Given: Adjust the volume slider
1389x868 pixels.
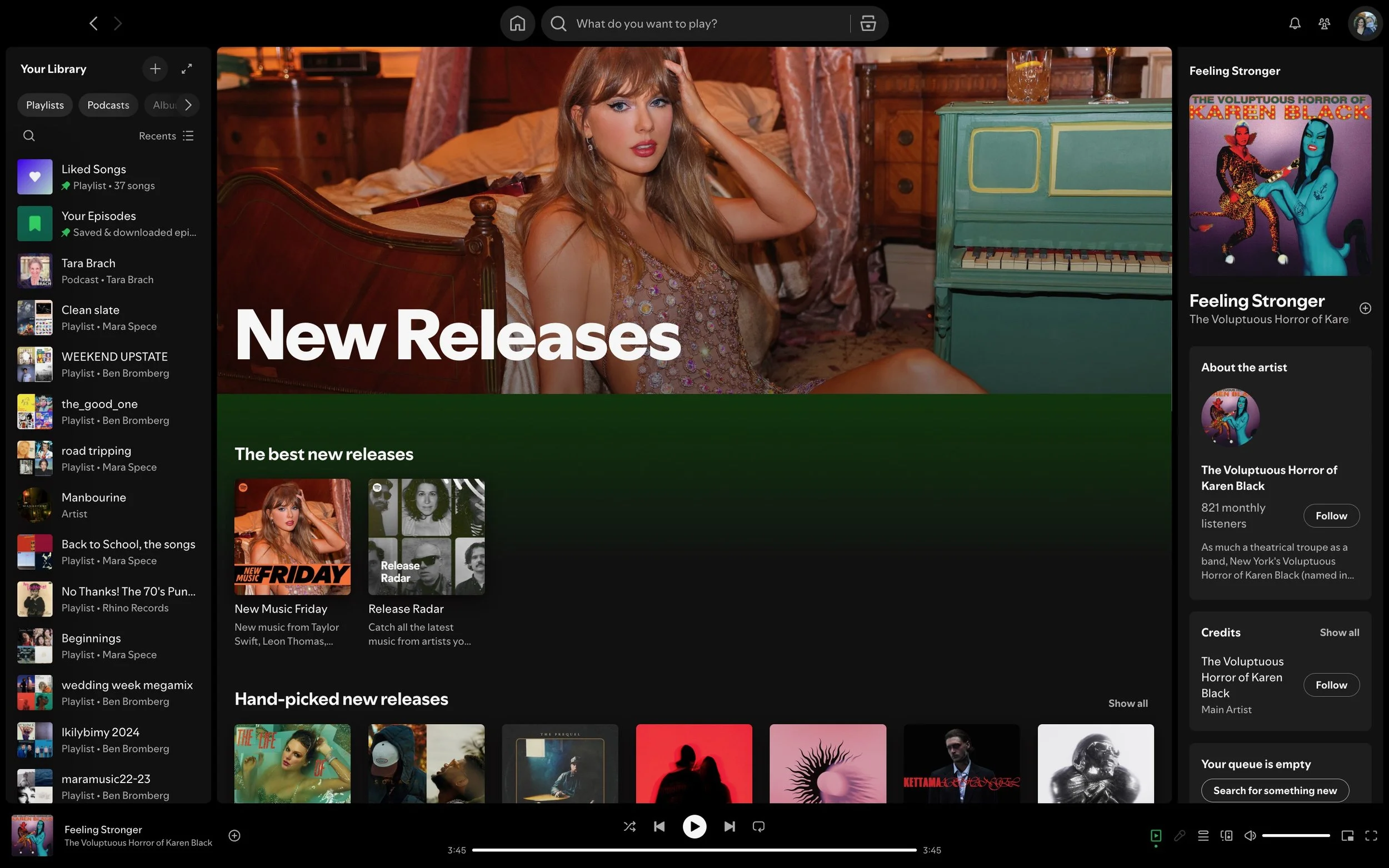Looking at the screenshot, I should [x=1296, y=835].
